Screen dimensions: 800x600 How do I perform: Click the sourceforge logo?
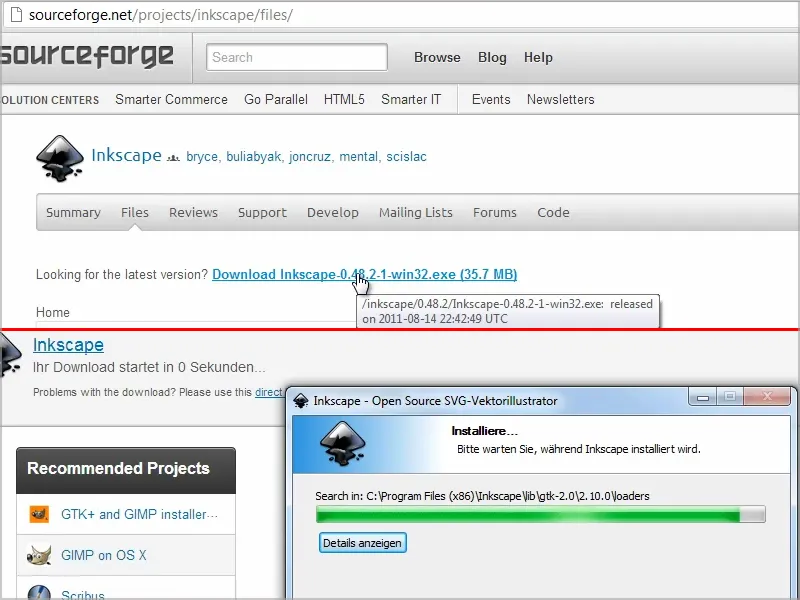87,56
